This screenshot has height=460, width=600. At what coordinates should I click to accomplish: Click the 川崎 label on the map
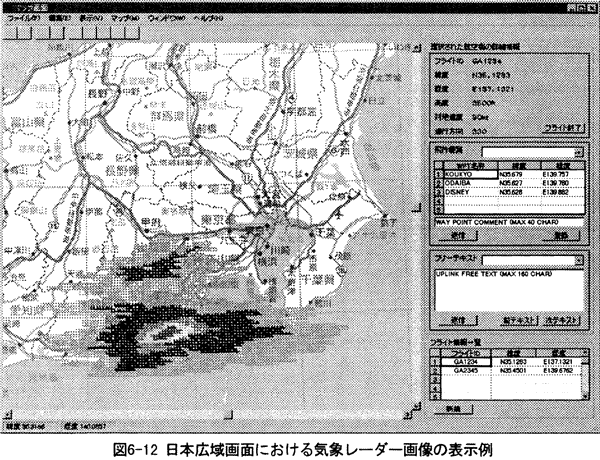coord(281,251)
